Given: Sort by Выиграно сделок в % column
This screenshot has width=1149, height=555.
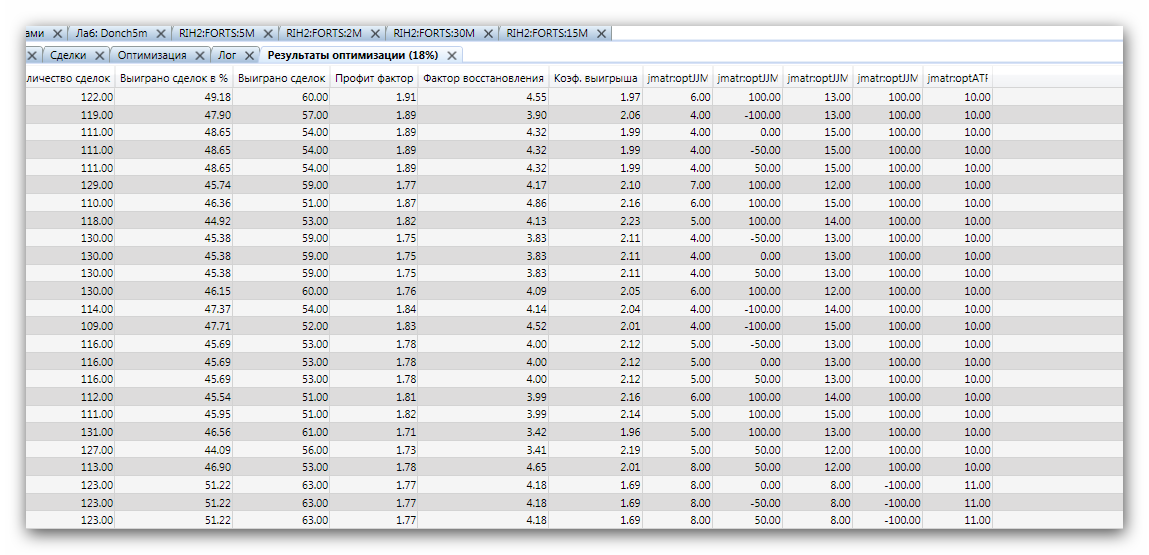Looking at the screenshot, I should (x=174, y=78).
